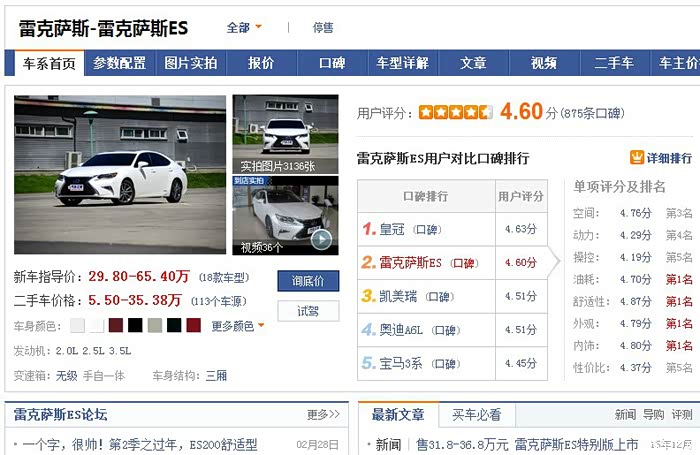This screenshot has width=700, height=455.
Task: Click the 手自一体 transmission link
Action: coord(104,376)
